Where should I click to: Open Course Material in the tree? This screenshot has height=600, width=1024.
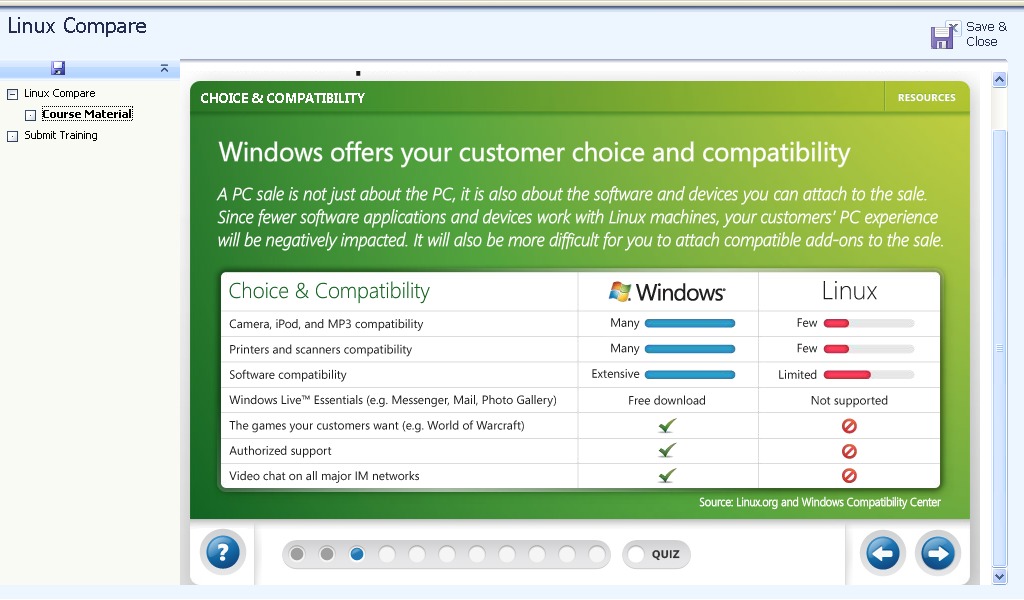click(x=87, y=114)
